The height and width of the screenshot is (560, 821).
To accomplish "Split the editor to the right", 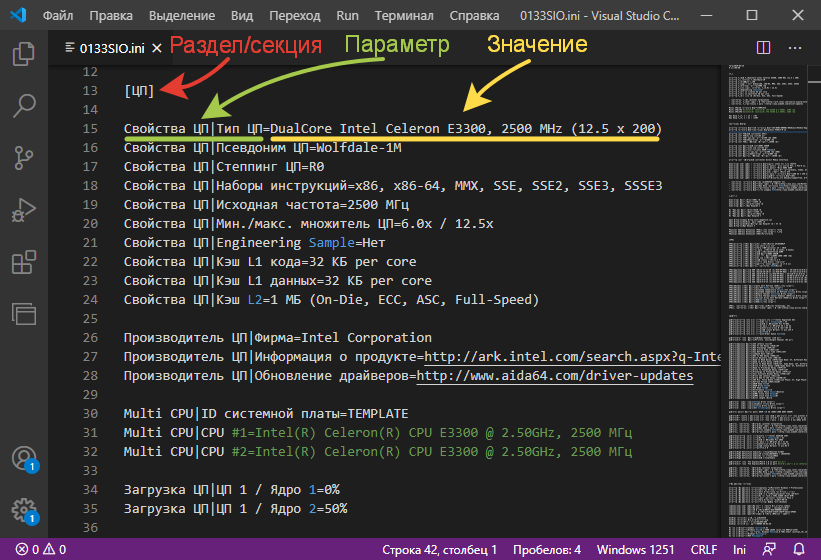I will [x=763, y=47].
